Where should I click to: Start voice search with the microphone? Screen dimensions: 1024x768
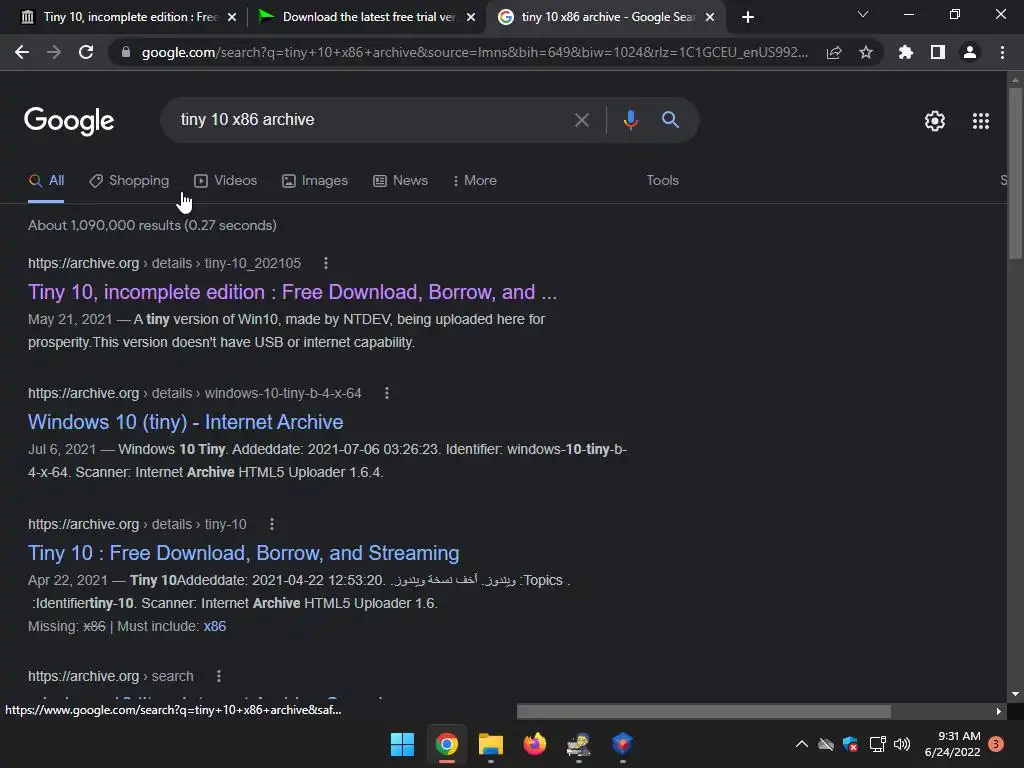630,120
